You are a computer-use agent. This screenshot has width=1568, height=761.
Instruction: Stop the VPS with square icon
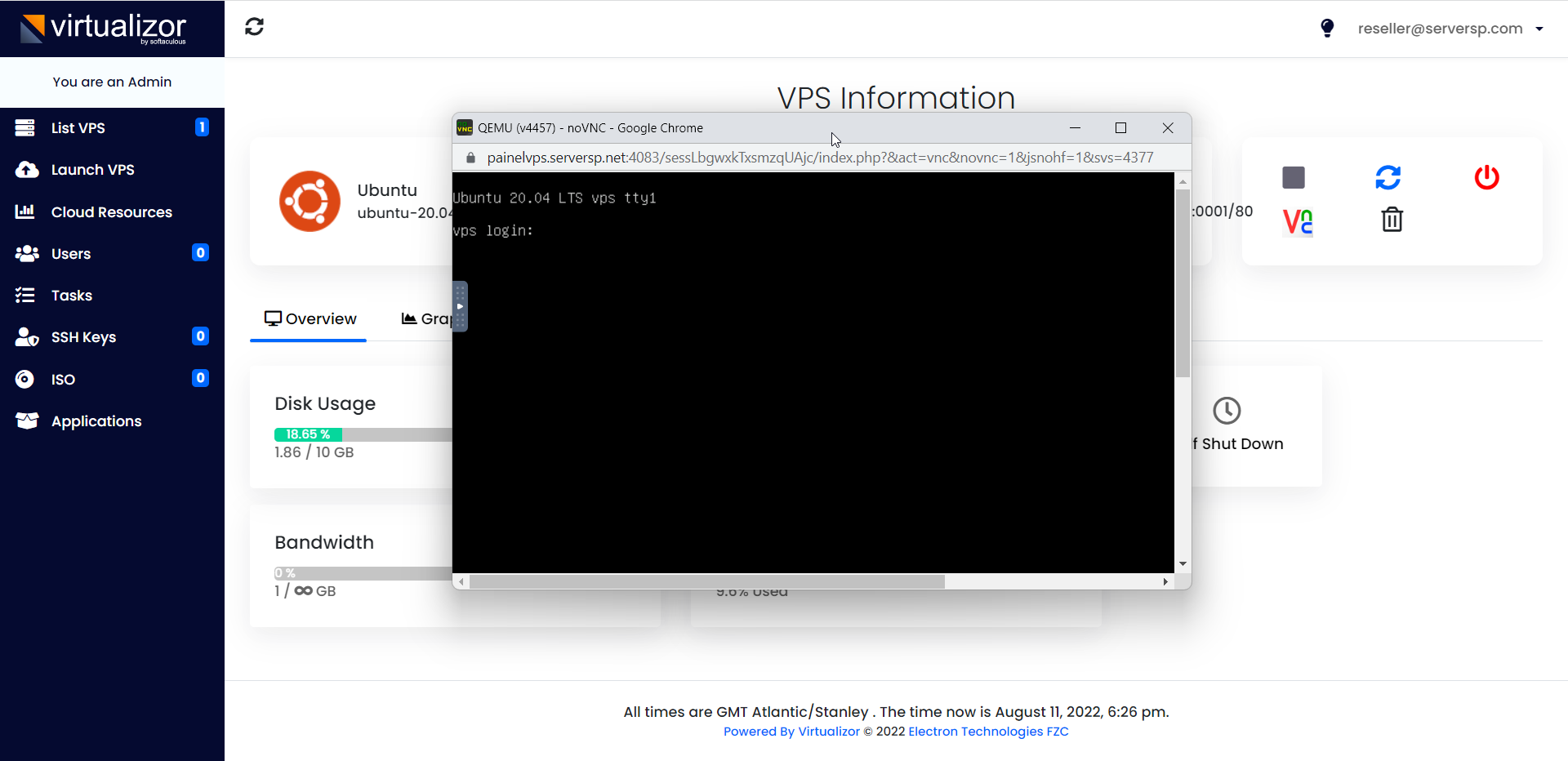1294,177
